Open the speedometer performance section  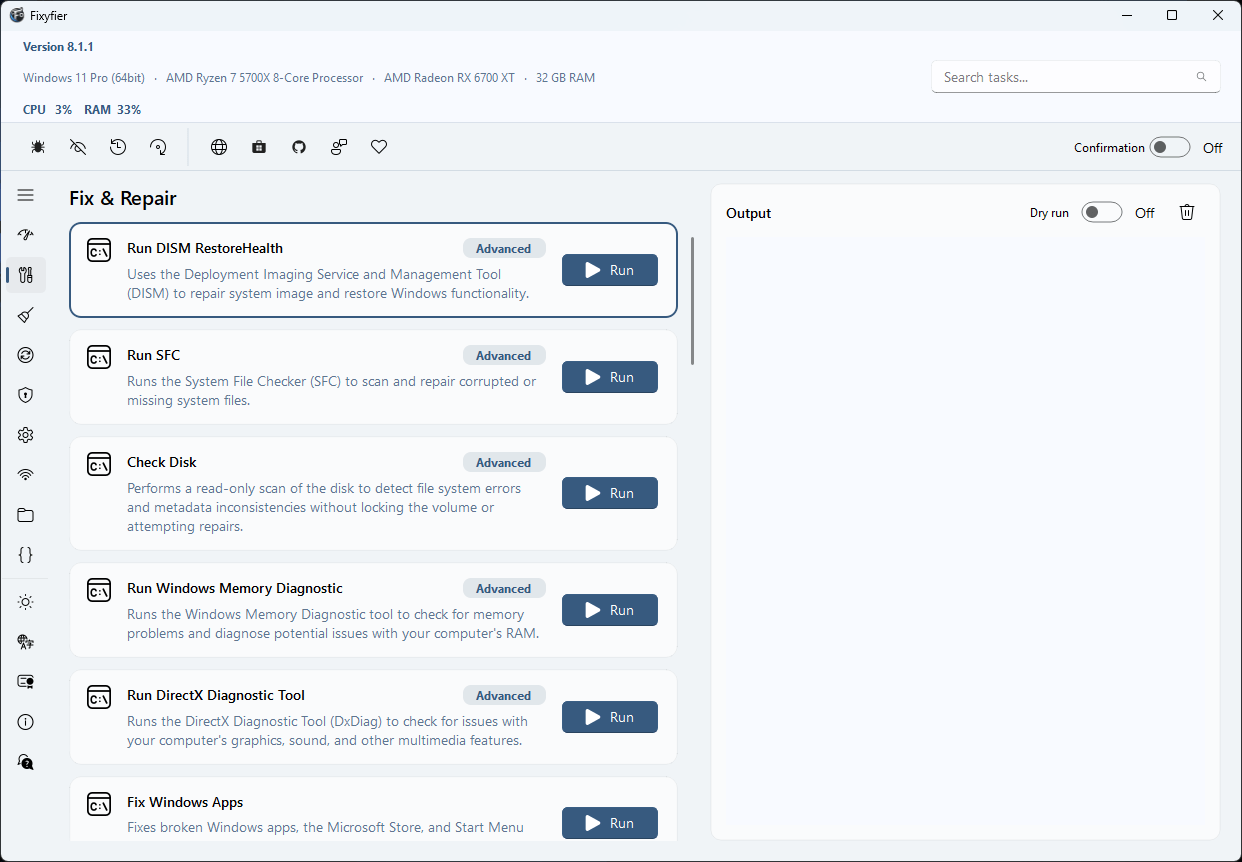click(x=26, y=235)
